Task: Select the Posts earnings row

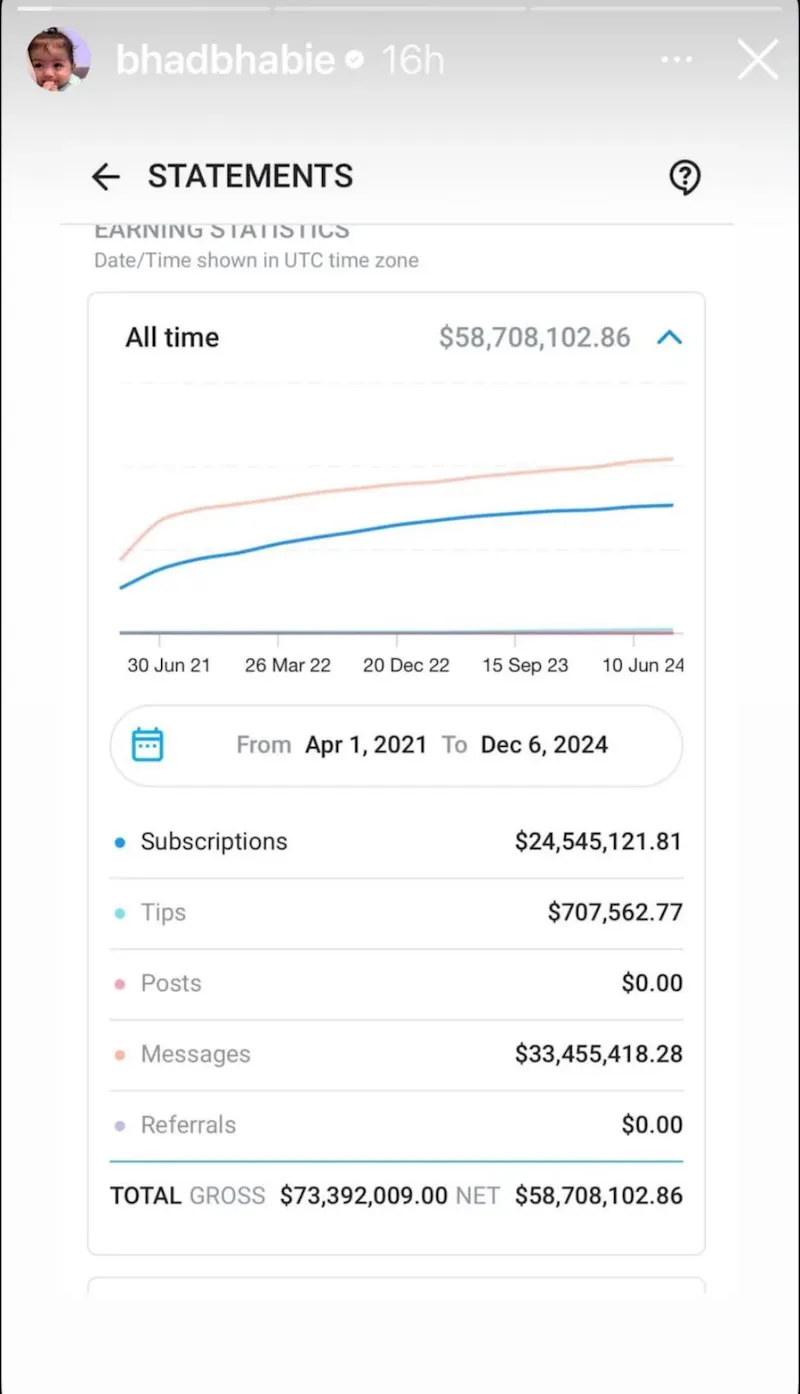Action: [397, 984]
